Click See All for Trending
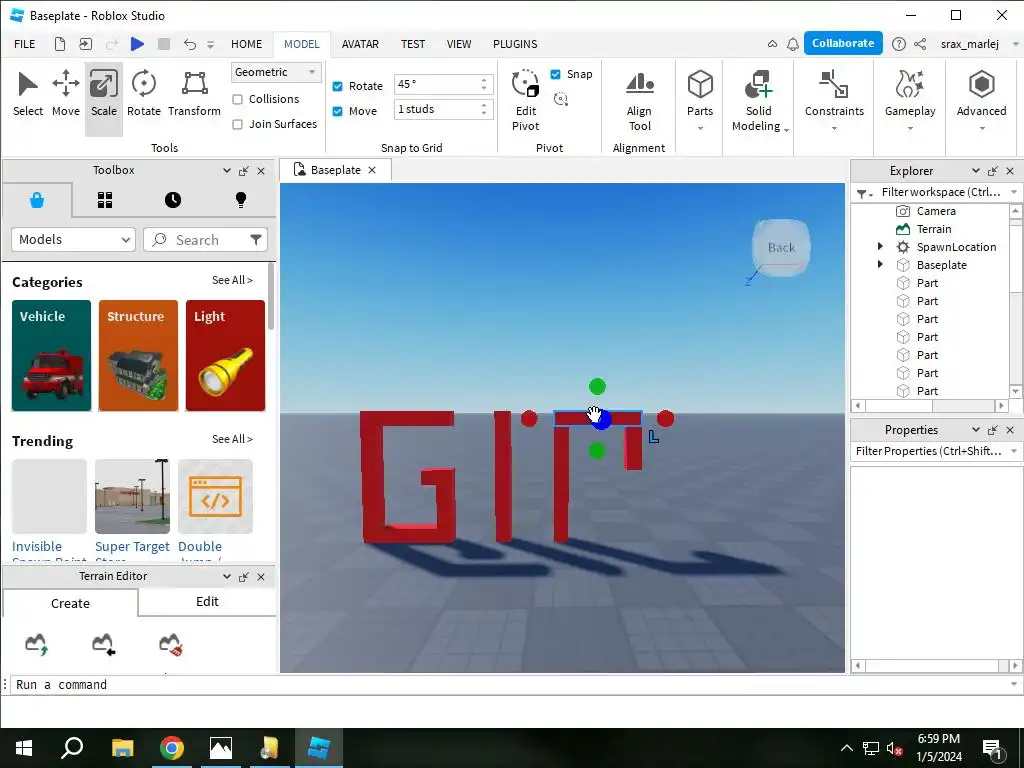 pos(232,440)
